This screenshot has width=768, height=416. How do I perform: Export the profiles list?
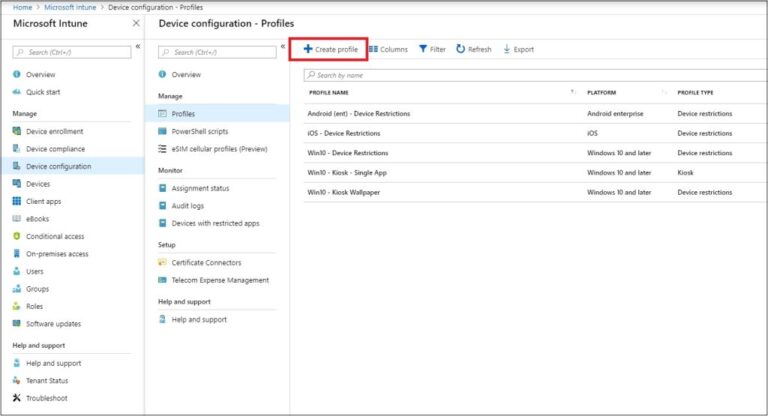(518, 49)
